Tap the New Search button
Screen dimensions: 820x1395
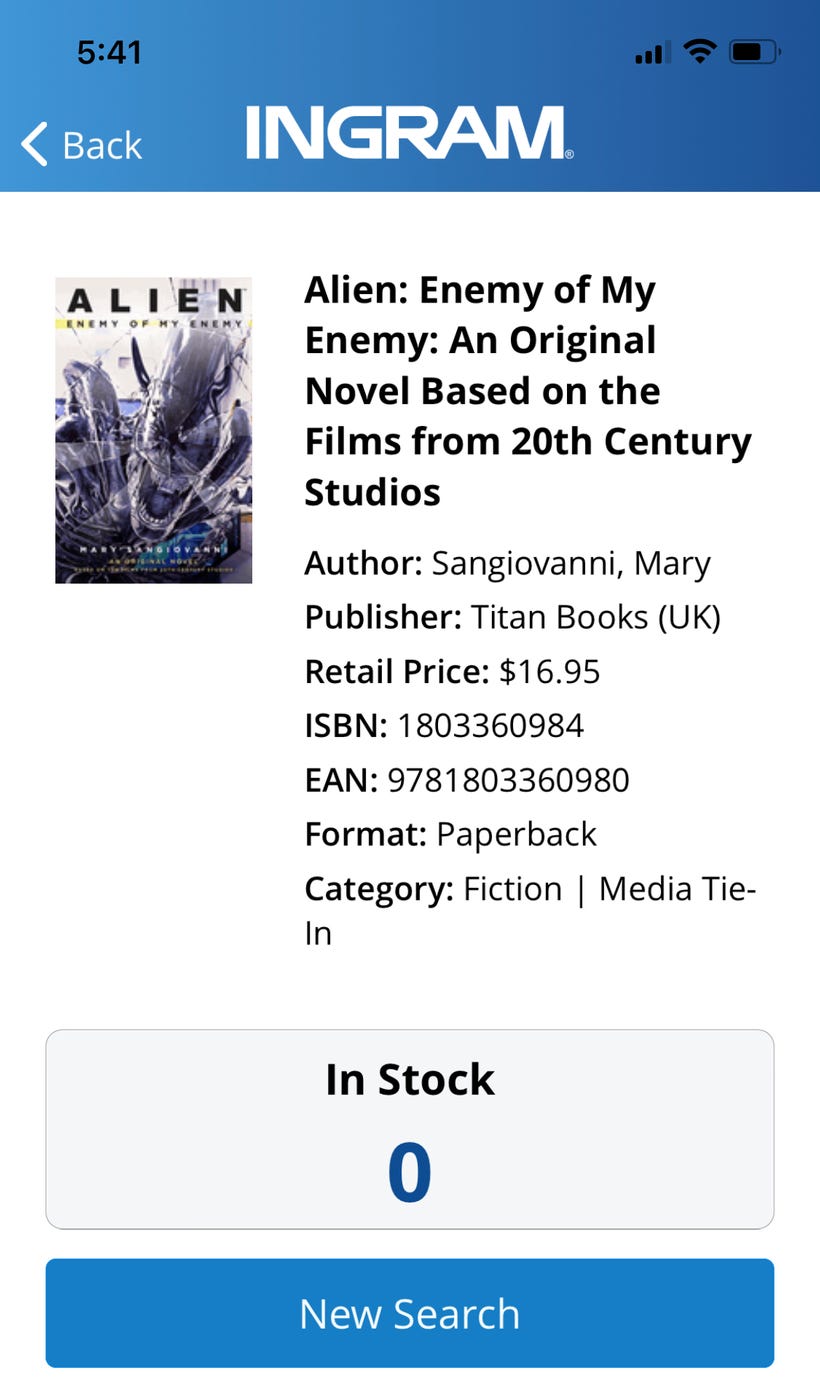410,1313
